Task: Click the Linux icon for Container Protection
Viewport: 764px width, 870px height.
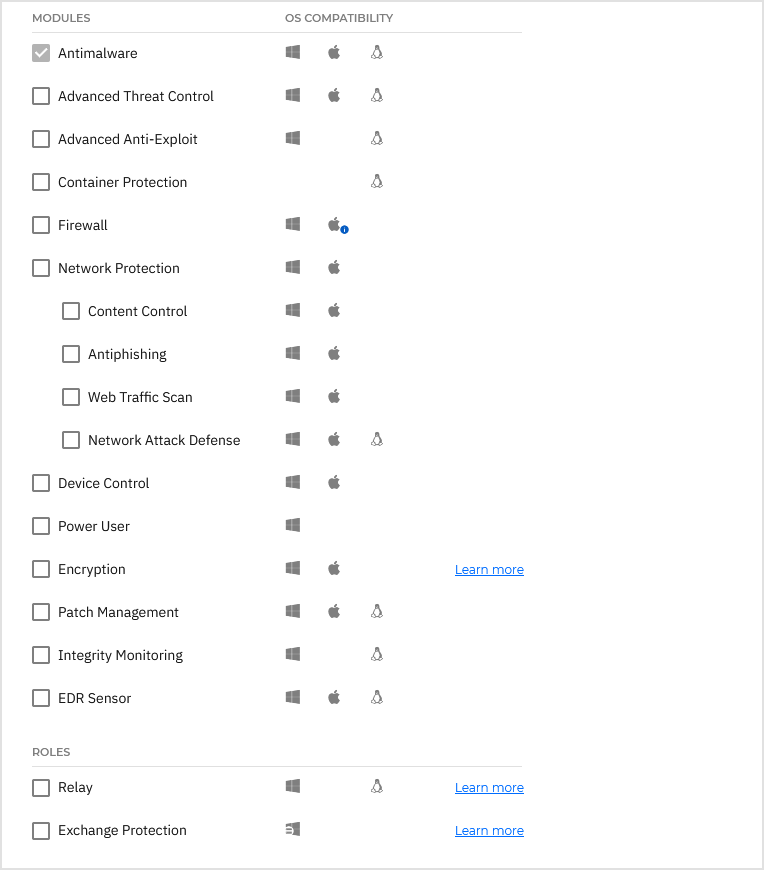Action: (x=377, y=181)
